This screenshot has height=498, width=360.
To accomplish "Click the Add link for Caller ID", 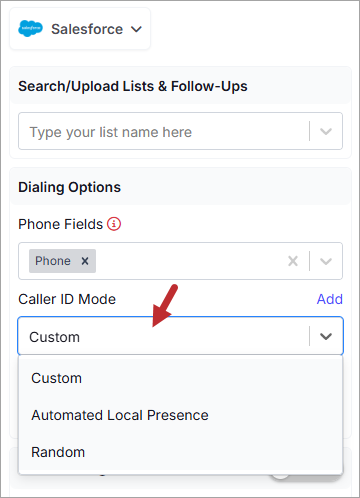I will 329,299.
